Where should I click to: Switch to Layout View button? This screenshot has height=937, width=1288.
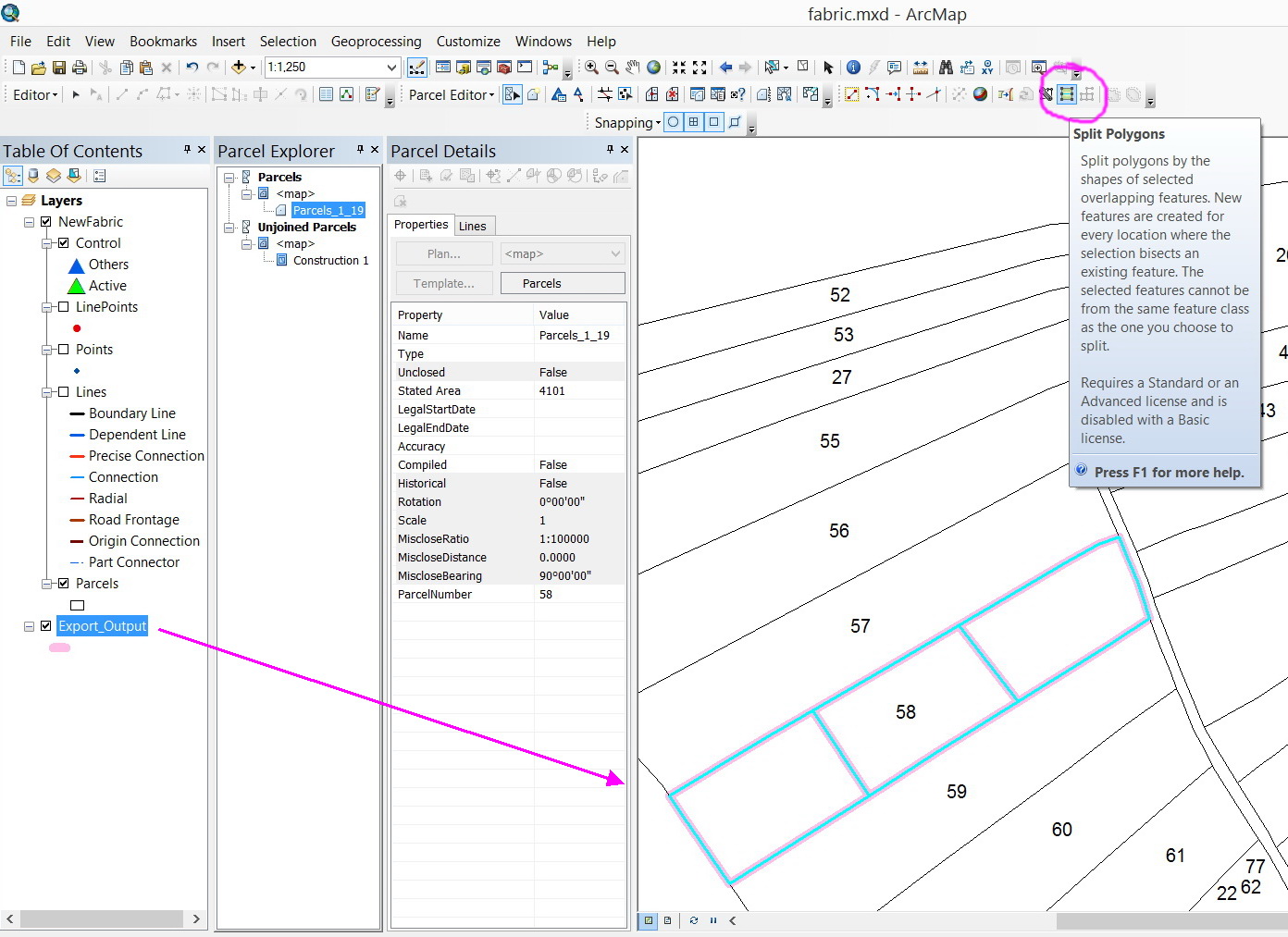tap(667, 920)
